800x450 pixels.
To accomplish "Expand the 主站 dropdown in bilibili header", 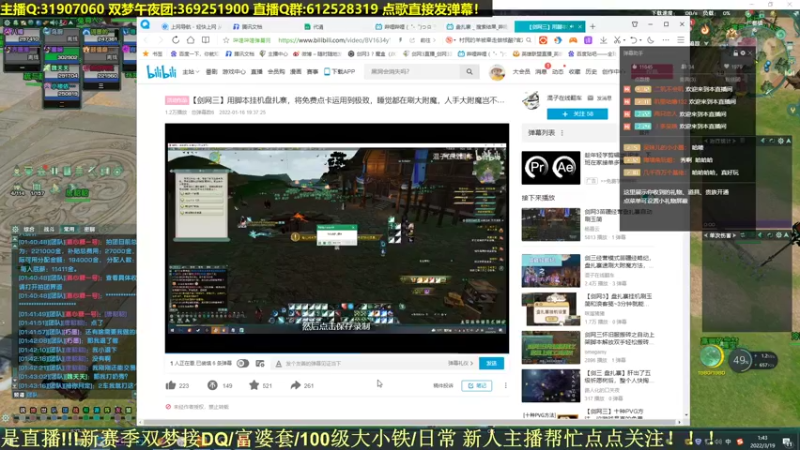I will click(190, 72).
